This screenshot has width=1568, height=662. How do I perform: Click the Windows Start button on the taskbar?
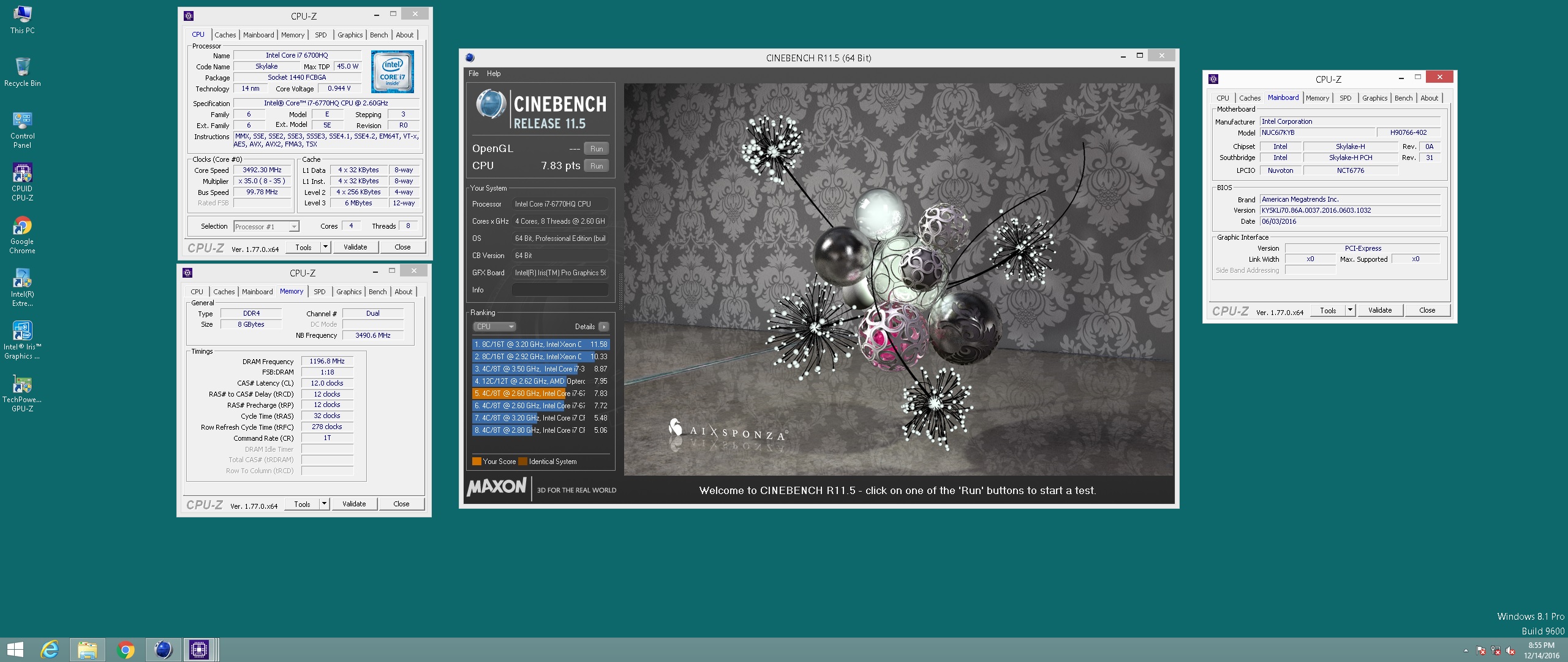click(15, 650)
